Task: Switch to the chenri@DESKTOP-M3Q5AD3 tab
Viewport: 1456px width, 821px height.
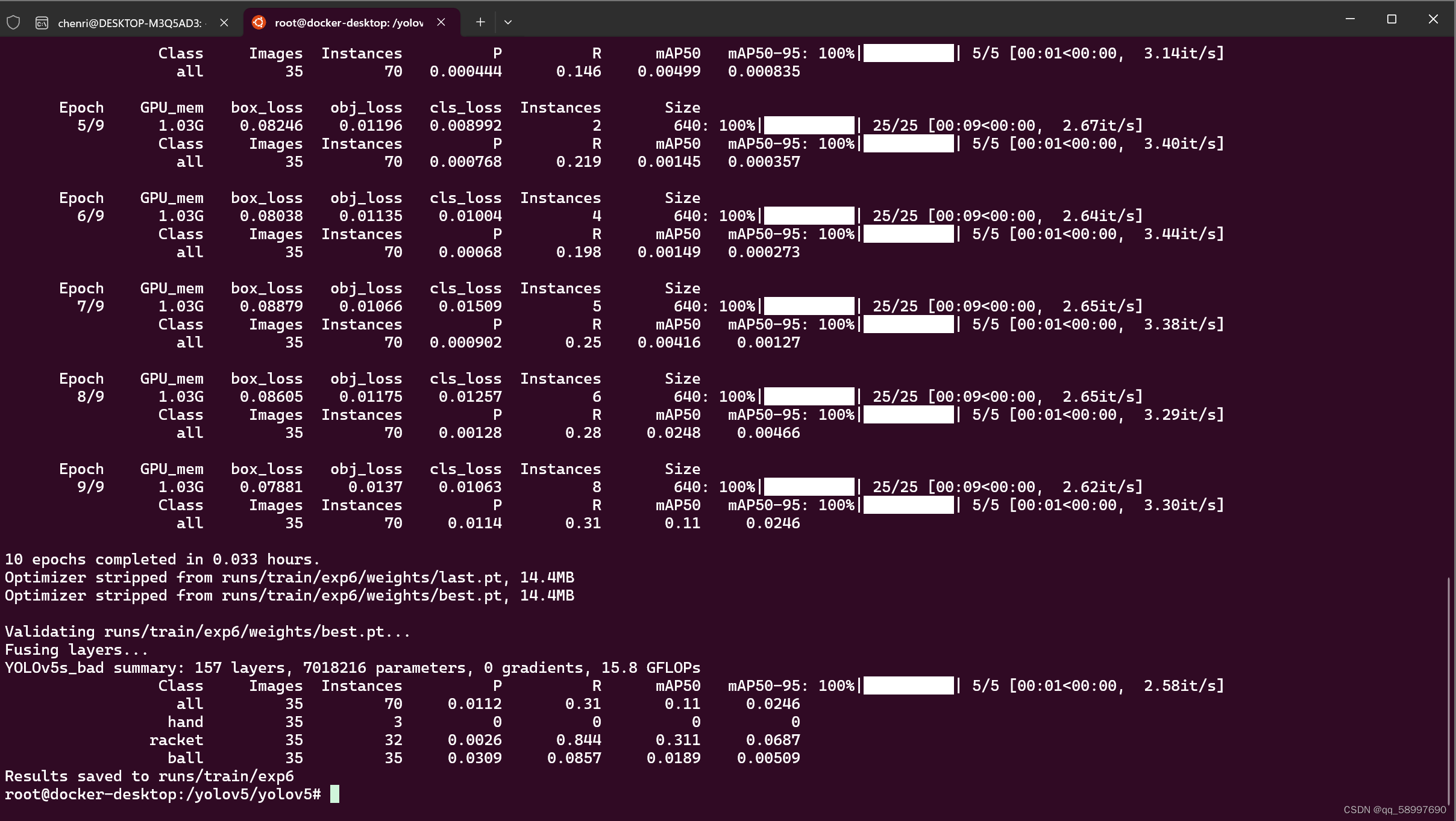Action: 130,23
